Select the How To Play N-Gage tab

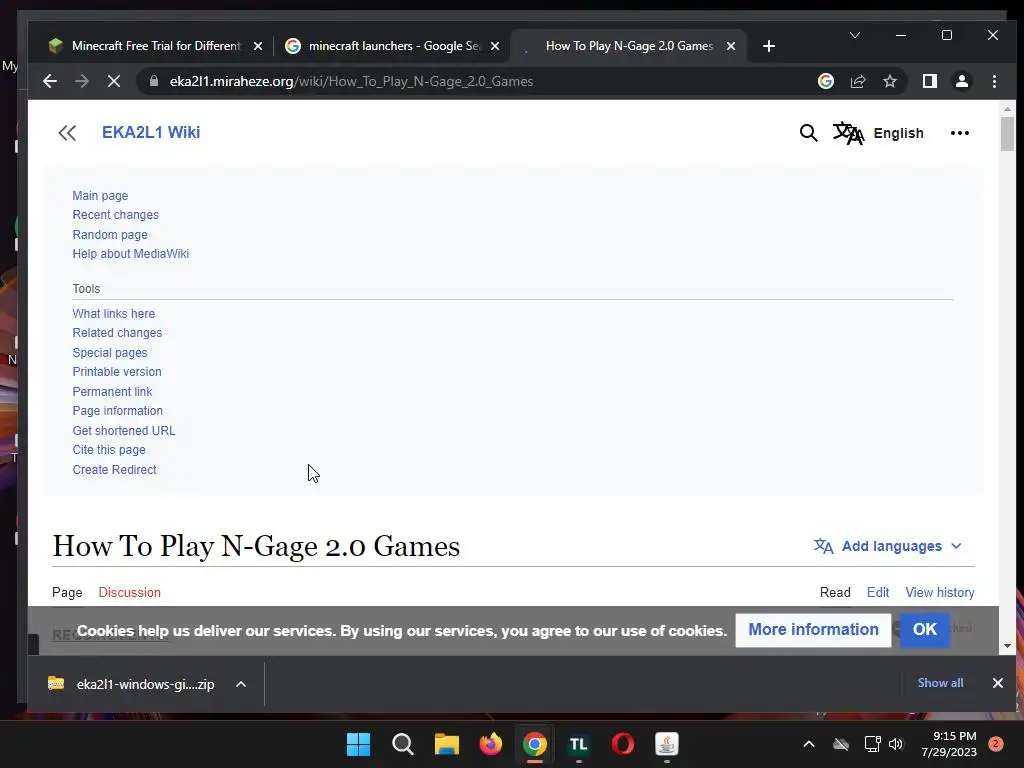tap(627, 46)
